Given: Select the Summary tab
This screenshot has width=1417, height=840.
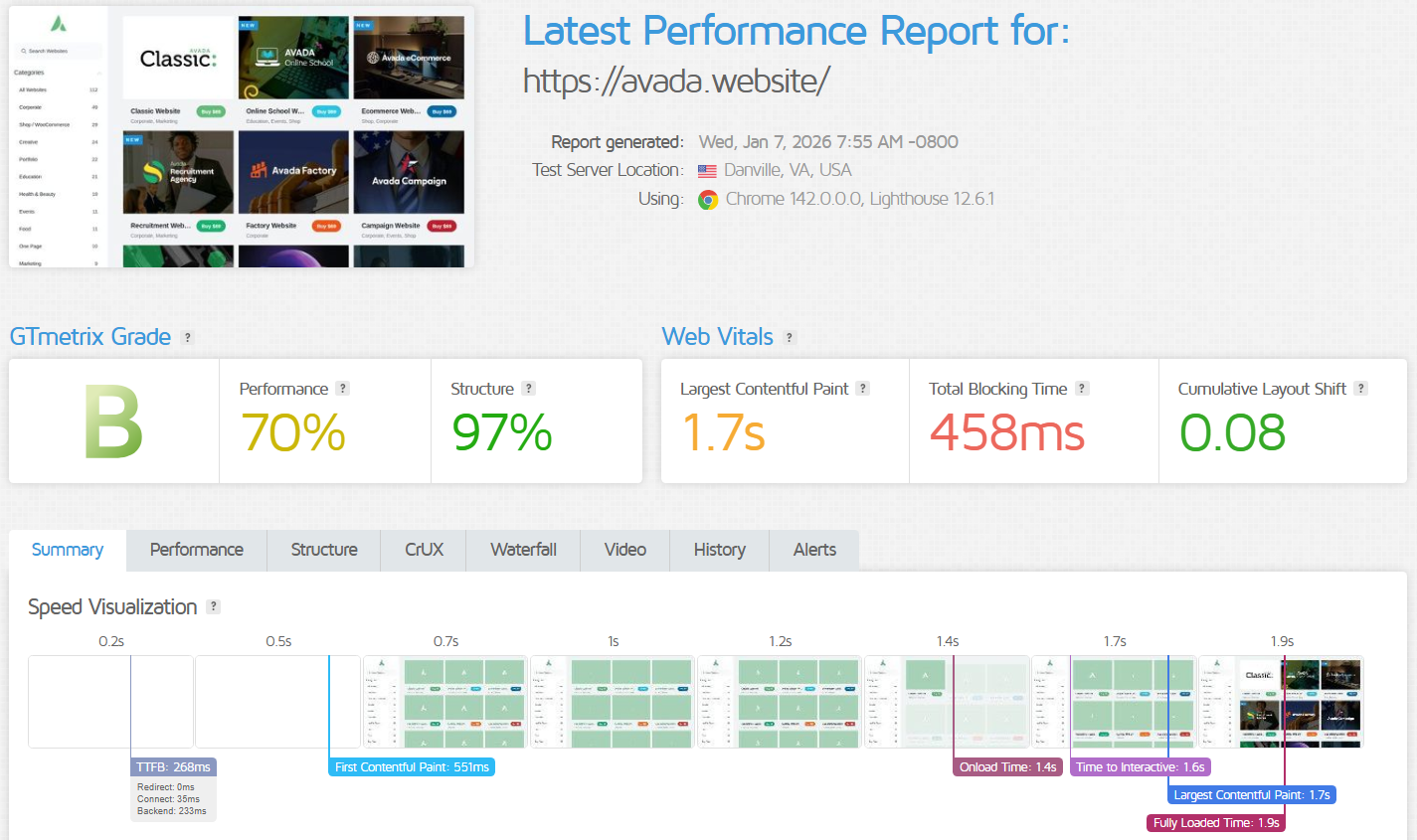Looking at the screenshot, I should [68, 551].
